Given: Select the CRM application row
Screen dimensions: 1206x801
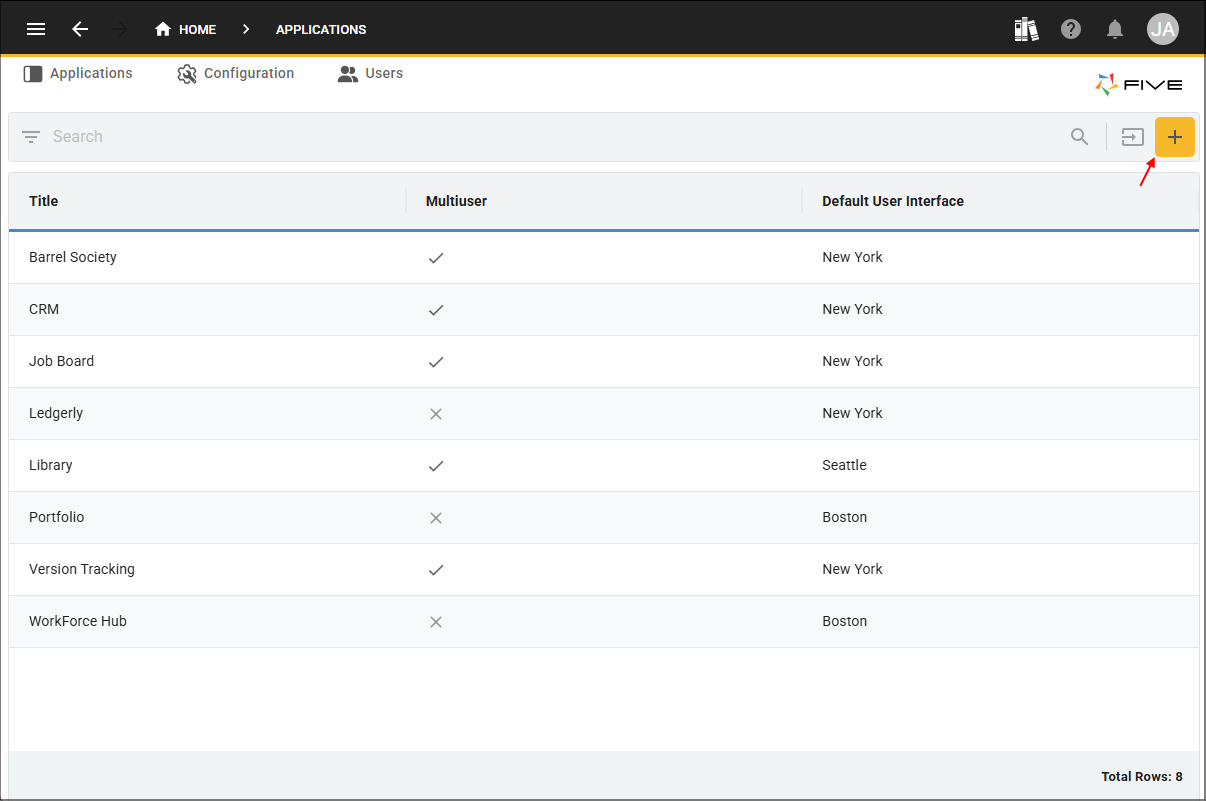Looking at the screenshot, I should click(x=604, y=309).
